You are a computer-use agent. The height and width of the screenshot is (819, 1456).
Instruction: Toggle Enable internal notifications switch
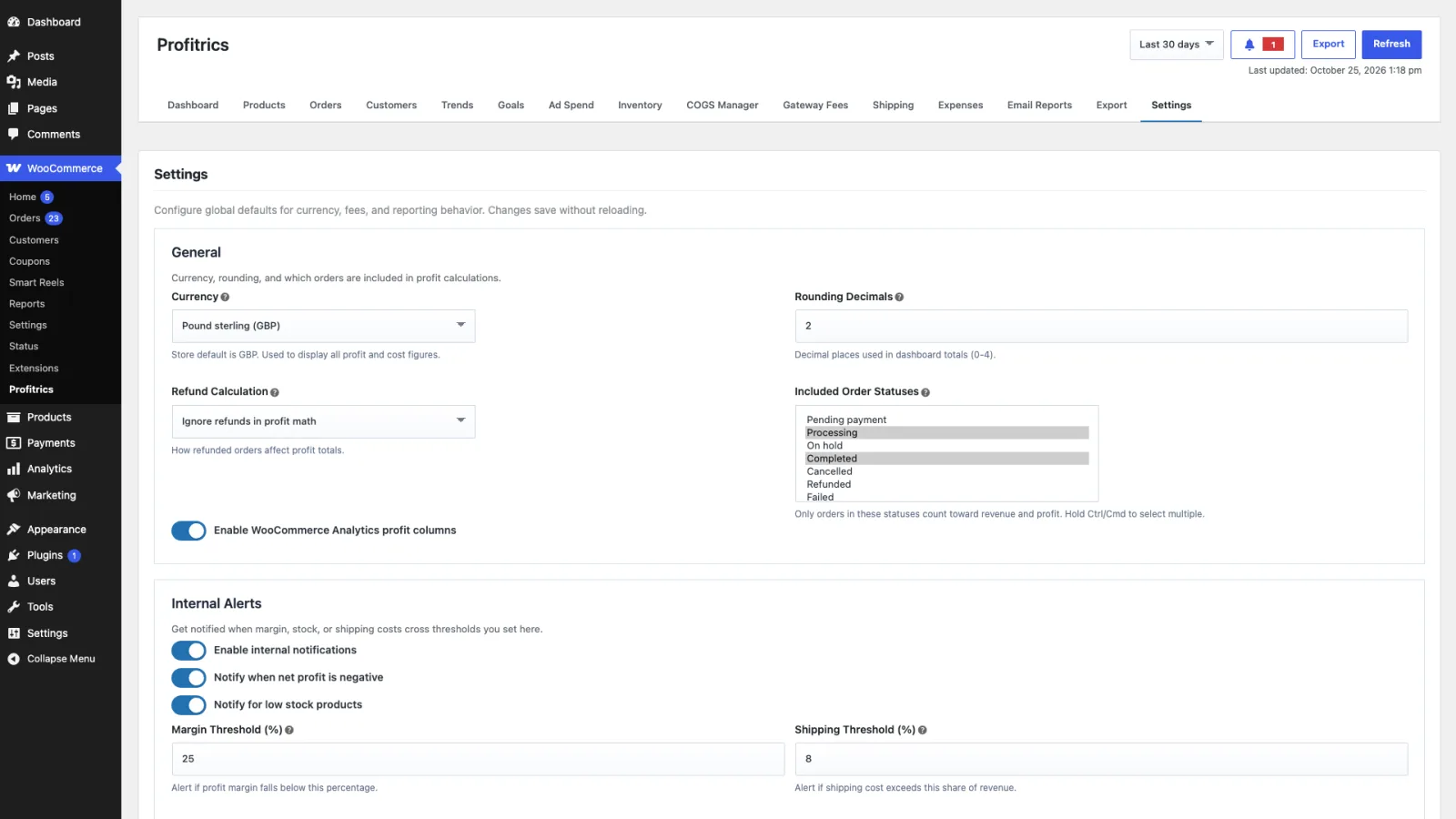[188, 651]
